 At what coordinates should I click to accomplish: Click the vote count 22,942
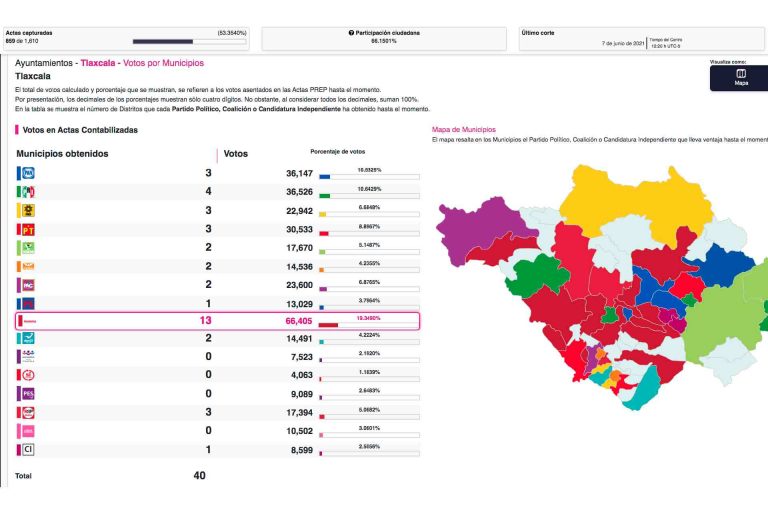(299, 211)
